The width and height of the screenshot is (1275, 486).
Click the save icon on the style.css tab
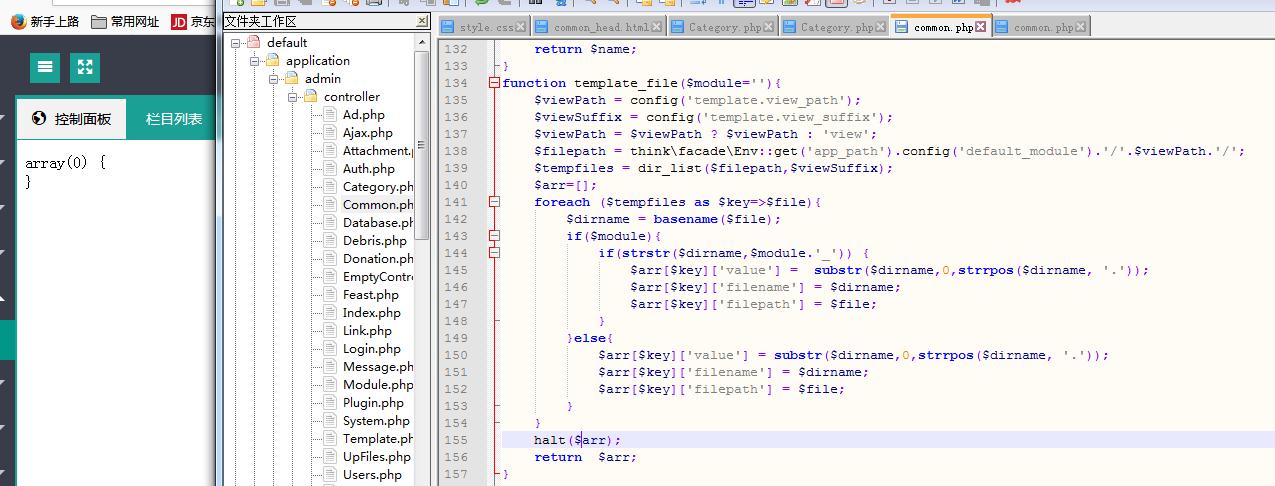click(448, 27)
